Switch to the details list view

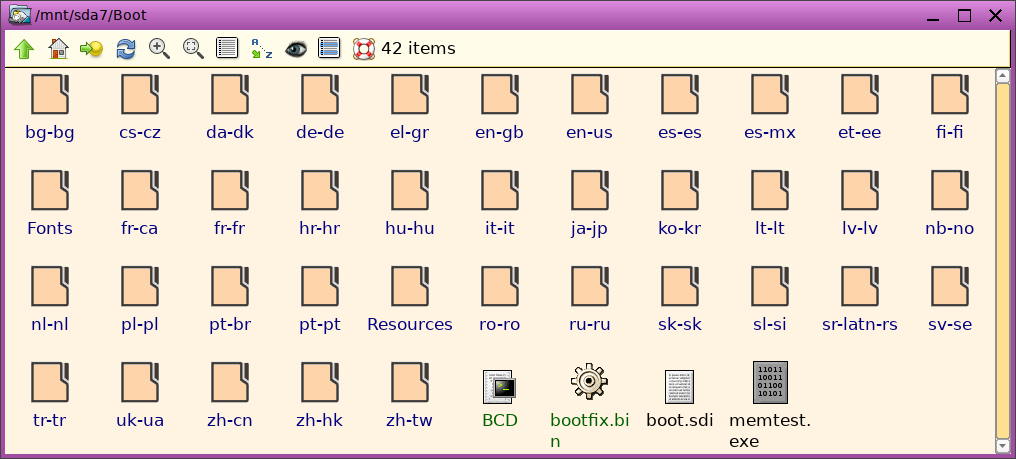point(227,49)
